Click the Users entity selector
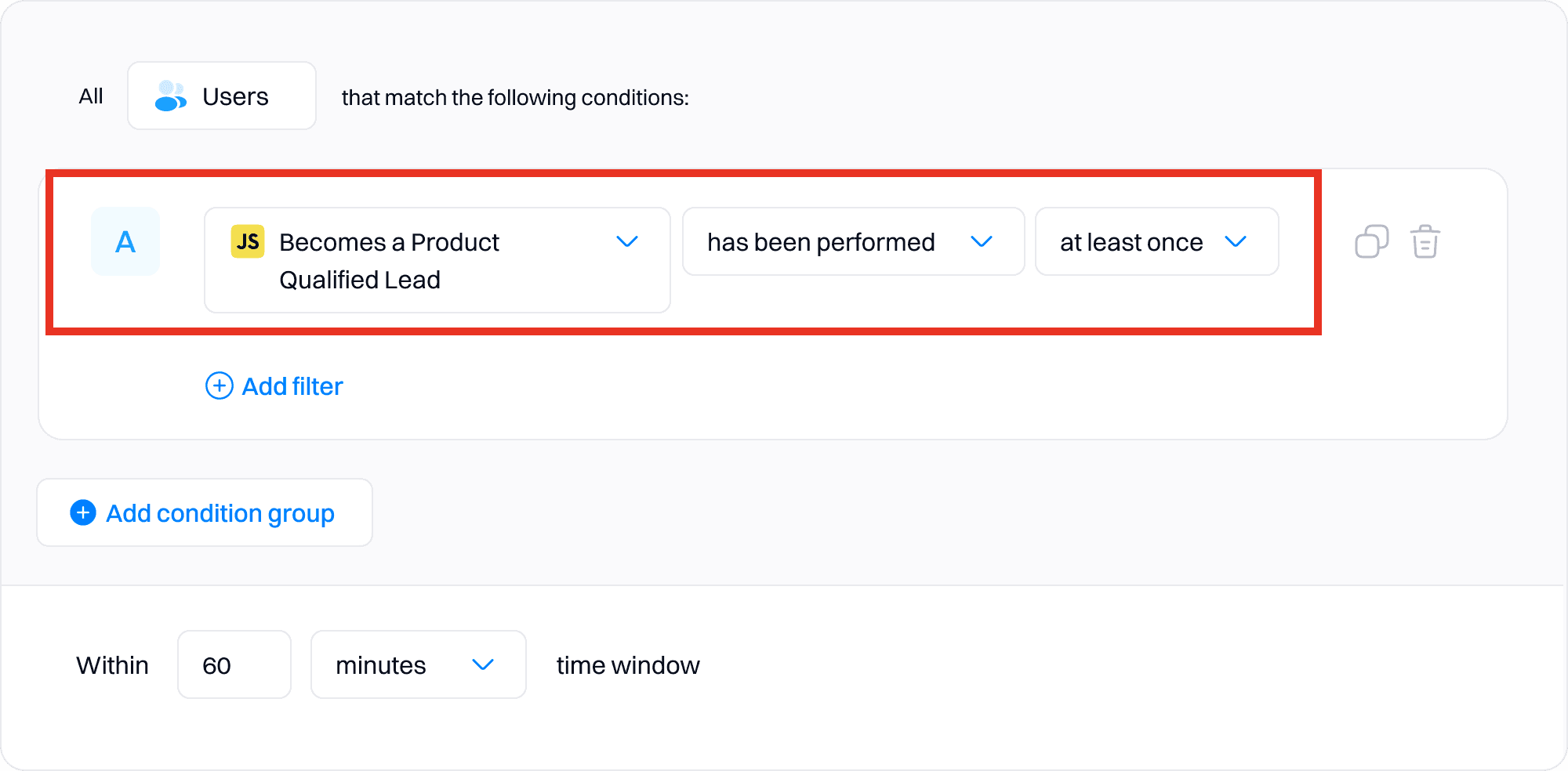The width and height of the screenshot is (1568, 771). pos(222,96)
